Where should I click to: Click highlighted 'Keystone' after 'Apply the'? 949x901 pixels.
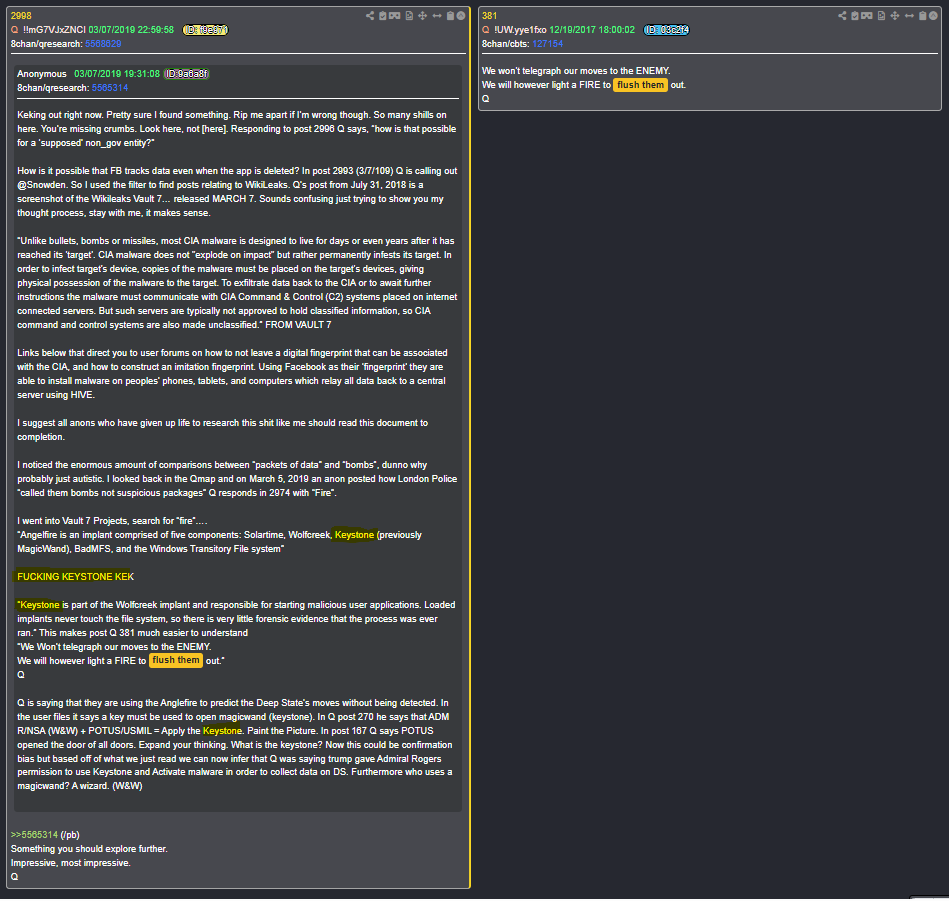(x=222, y=731)
